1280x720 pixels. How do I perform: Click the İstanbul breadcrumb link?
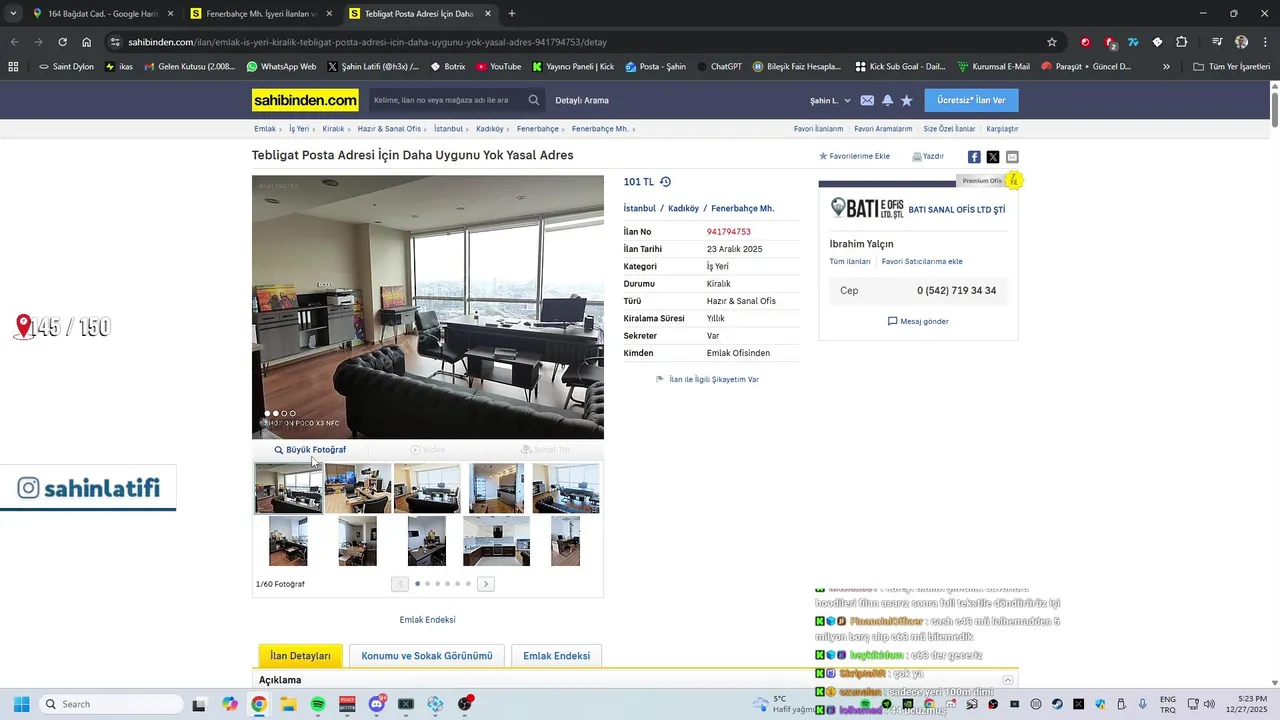(448, 129)
